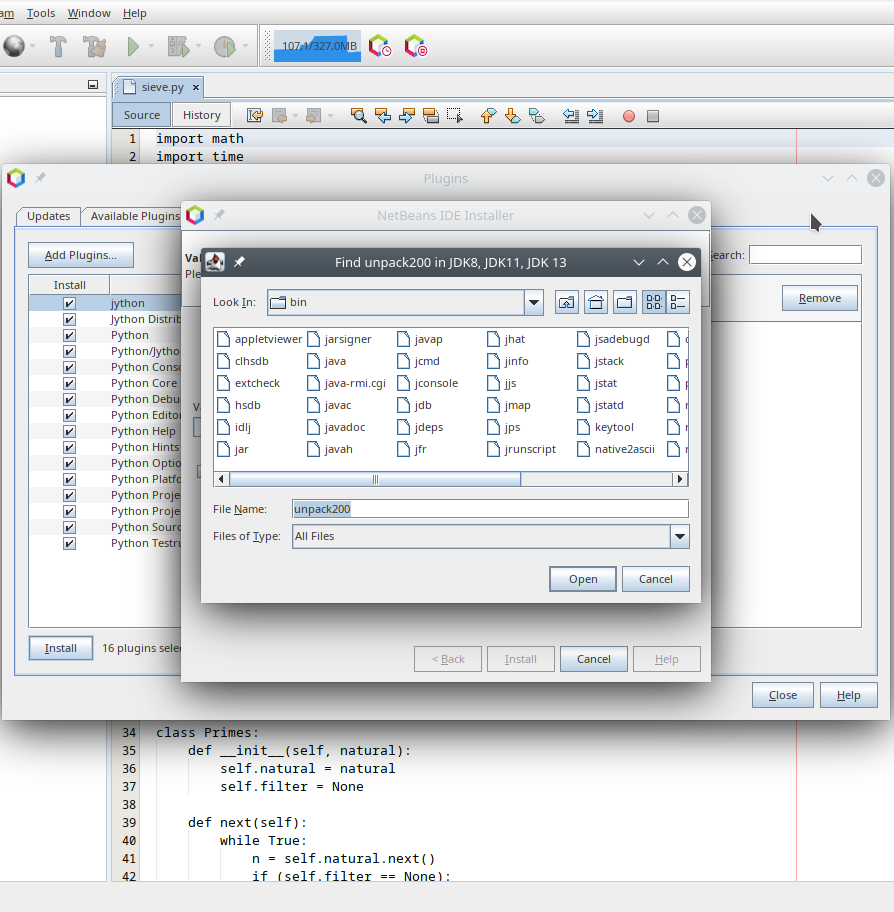Uncheck the Python Testrunner plugin checkbox

(x=69, y=543)
